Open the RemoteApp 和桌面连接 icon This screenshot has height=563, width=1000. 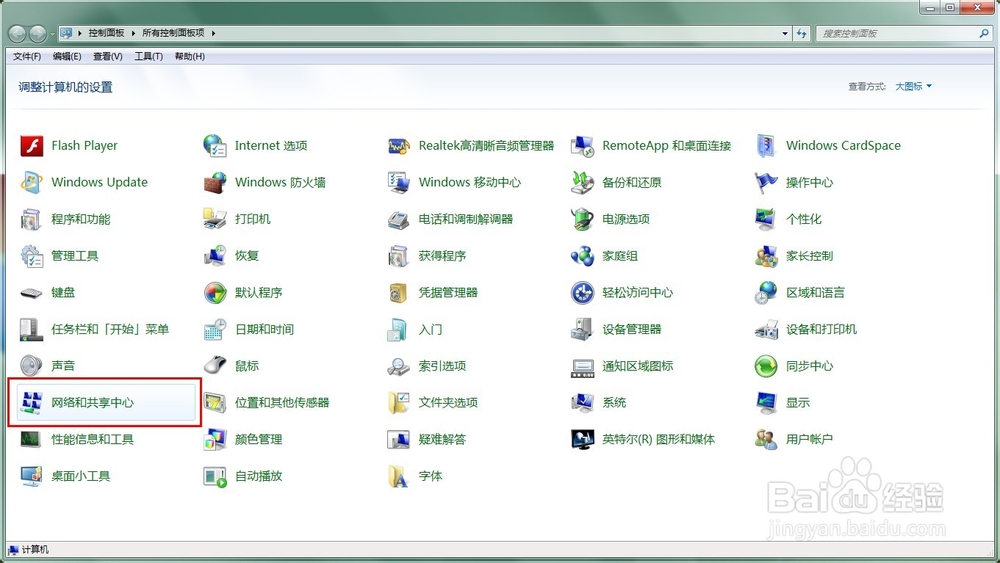click(x=582, y=145)
